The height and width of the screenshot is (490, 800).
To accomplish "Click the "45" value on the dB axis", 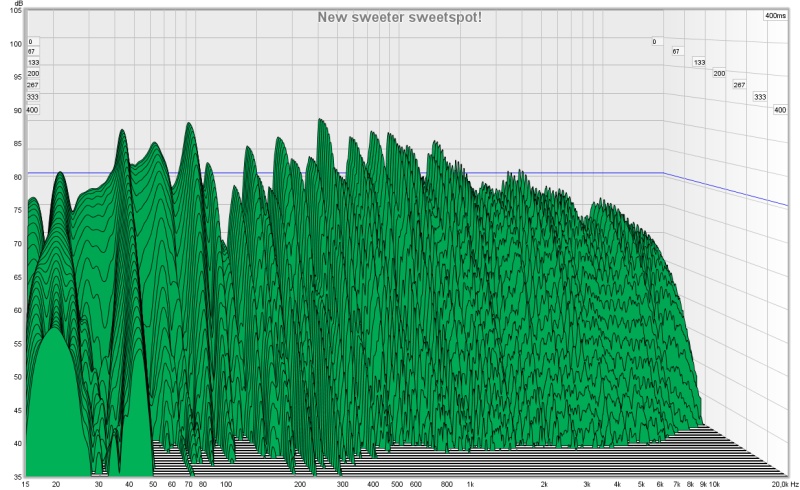I will (x=17, y=410).
